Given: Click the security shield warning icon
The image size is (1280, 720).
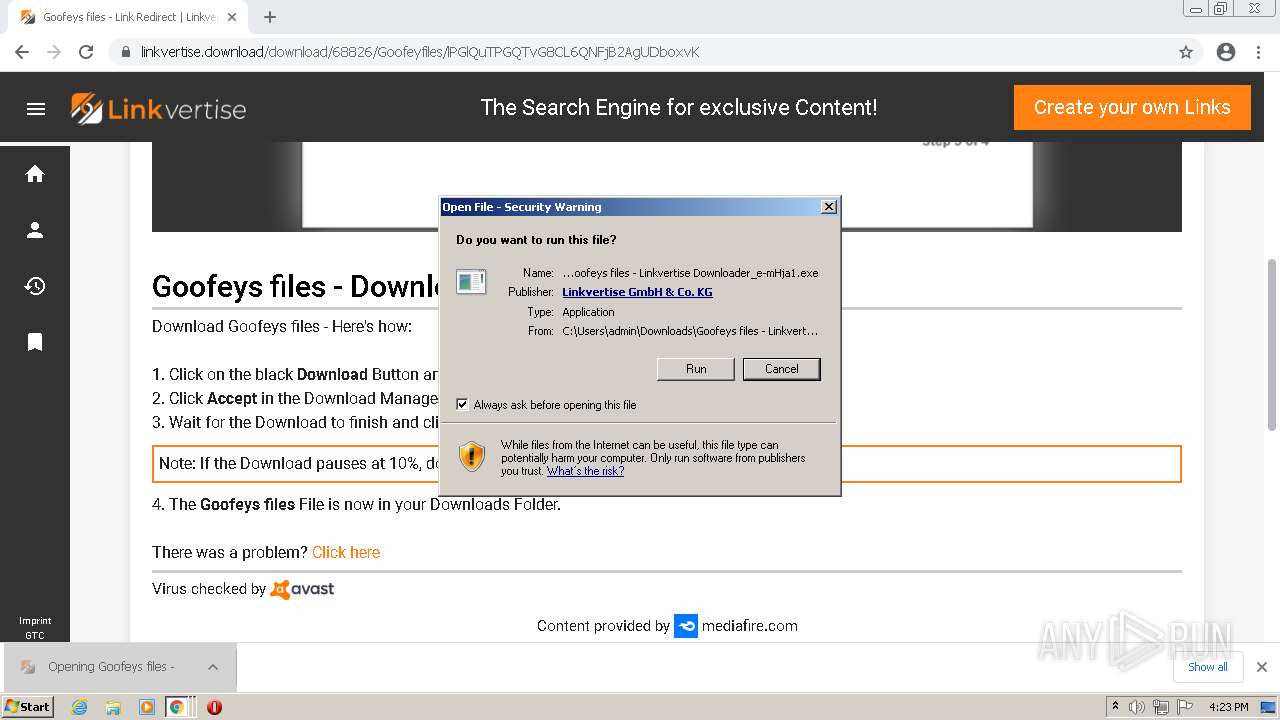Looking at the screenshot, I should [472, 457].
